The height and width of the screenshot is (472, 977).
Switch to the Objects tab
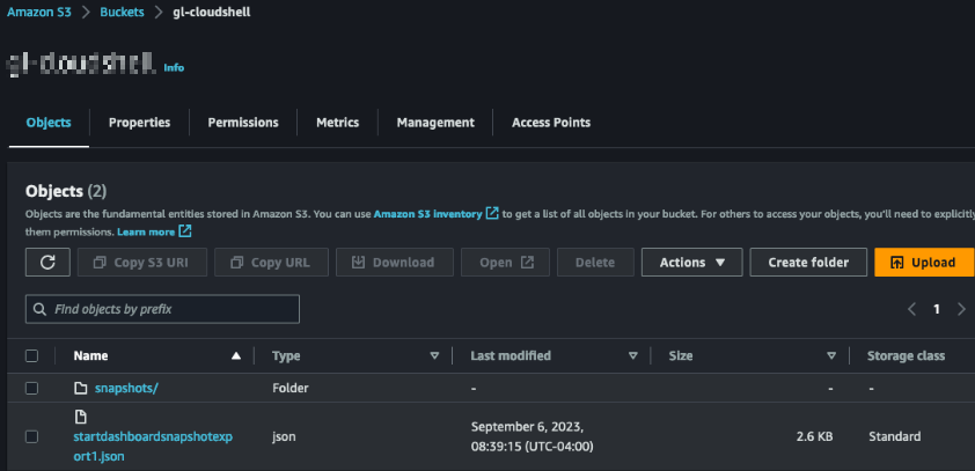click(x=49, y=123)
